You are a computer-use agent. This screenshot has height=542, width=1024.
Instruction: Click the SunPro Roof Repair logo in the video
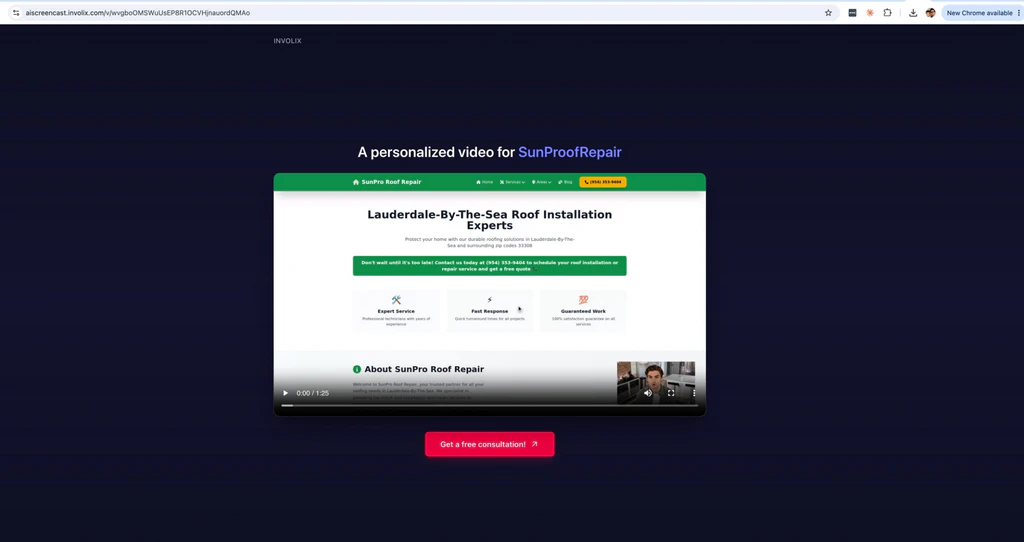(x=387, y=182)
